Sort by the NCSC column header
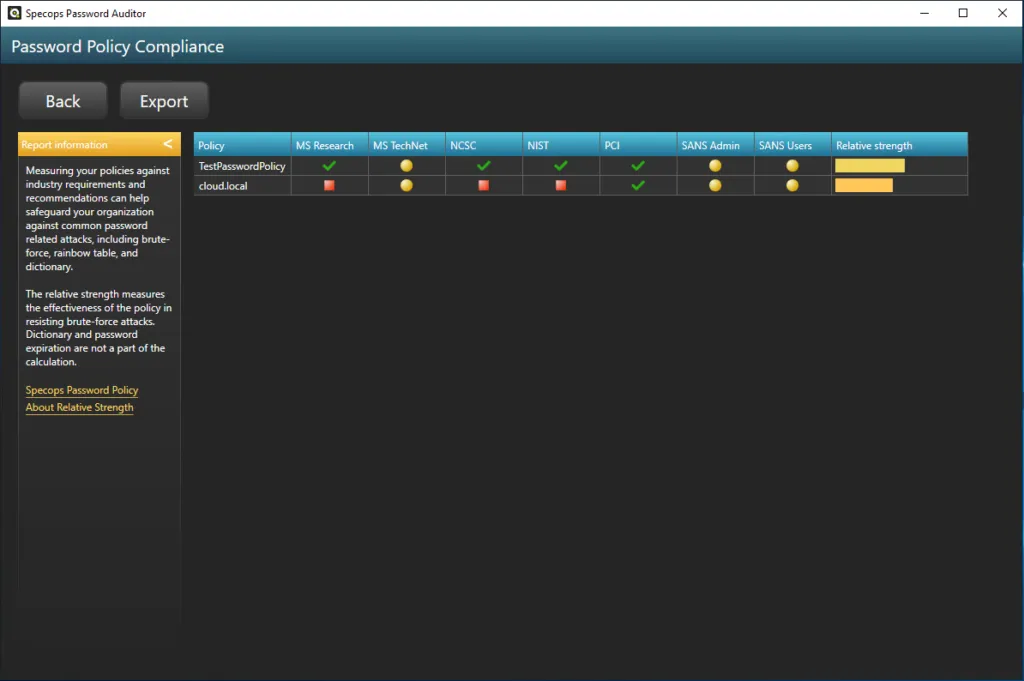 click(484, 145)
